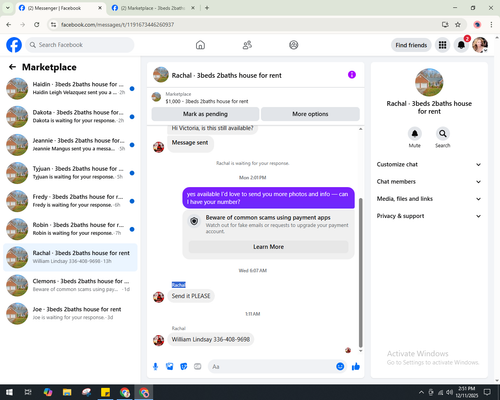Send a thumbs-up like
500x400 pixels.
coord(356,367)
